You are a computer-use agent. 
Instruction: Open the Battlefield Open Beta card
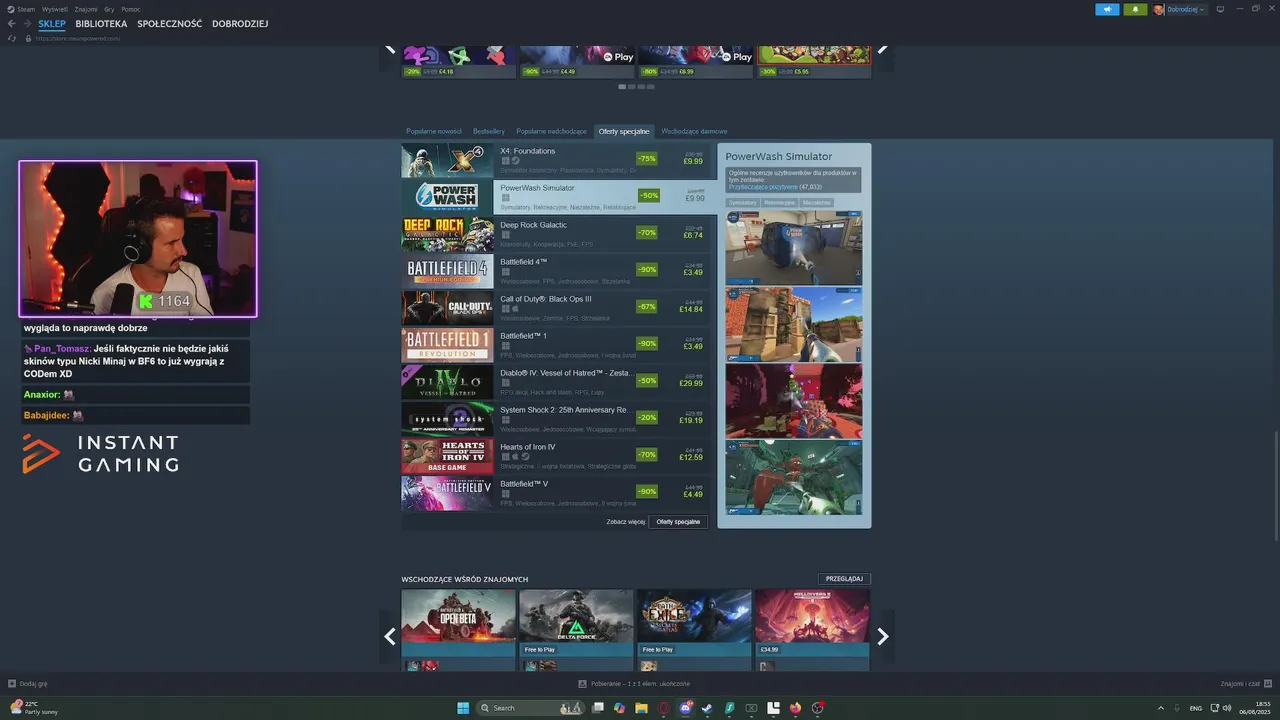tap(458, 630)
